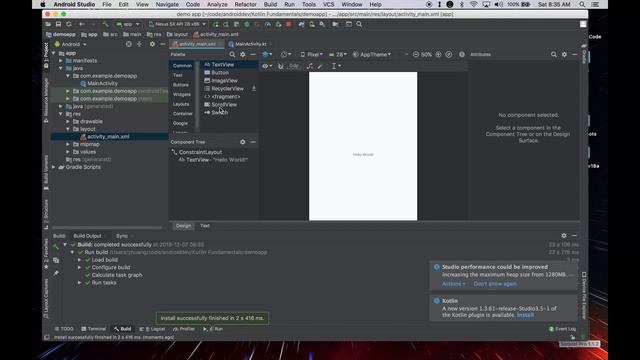Click the red Stop button in toolbar
The width and height of the screenshot is (640, 360).
[289, 24]
